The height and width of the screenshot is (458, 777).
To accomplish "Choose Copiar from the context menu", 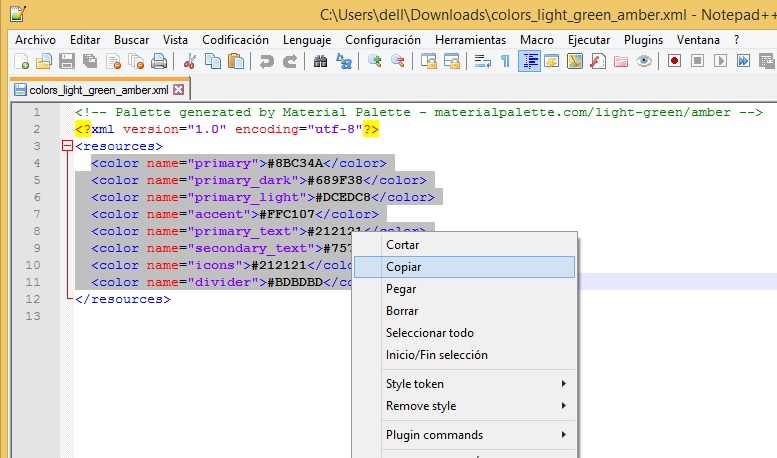I will tap(404, 267).
